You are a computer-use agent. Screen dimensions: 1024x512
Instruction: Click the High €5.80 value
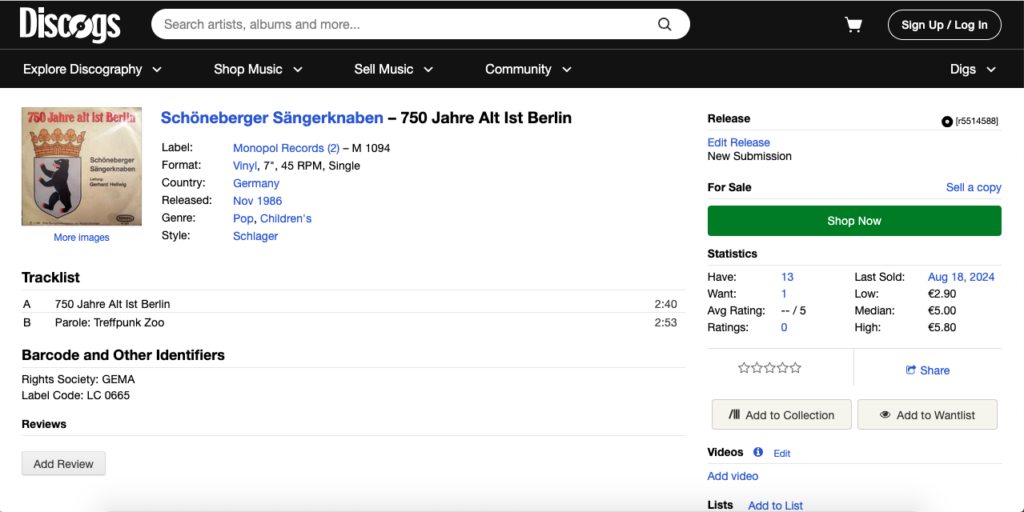pos(942,328)
